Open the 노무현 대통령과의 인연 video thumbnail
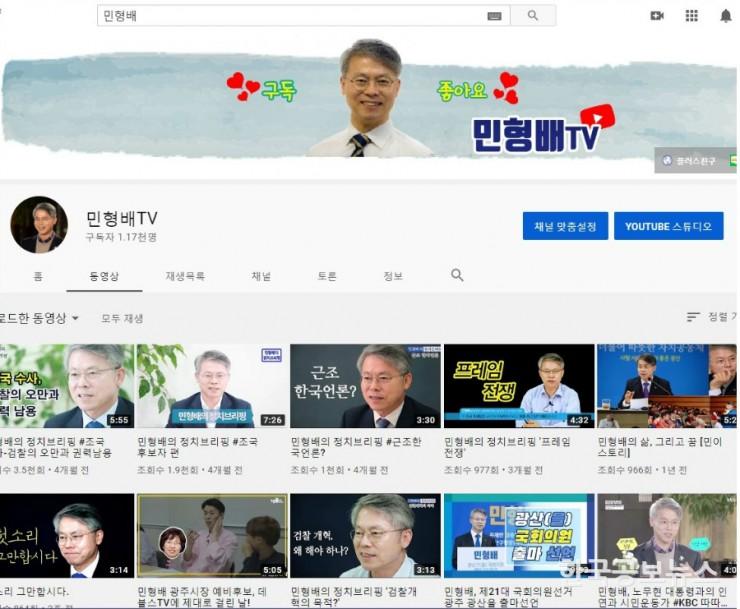 [x=667, y=536]
